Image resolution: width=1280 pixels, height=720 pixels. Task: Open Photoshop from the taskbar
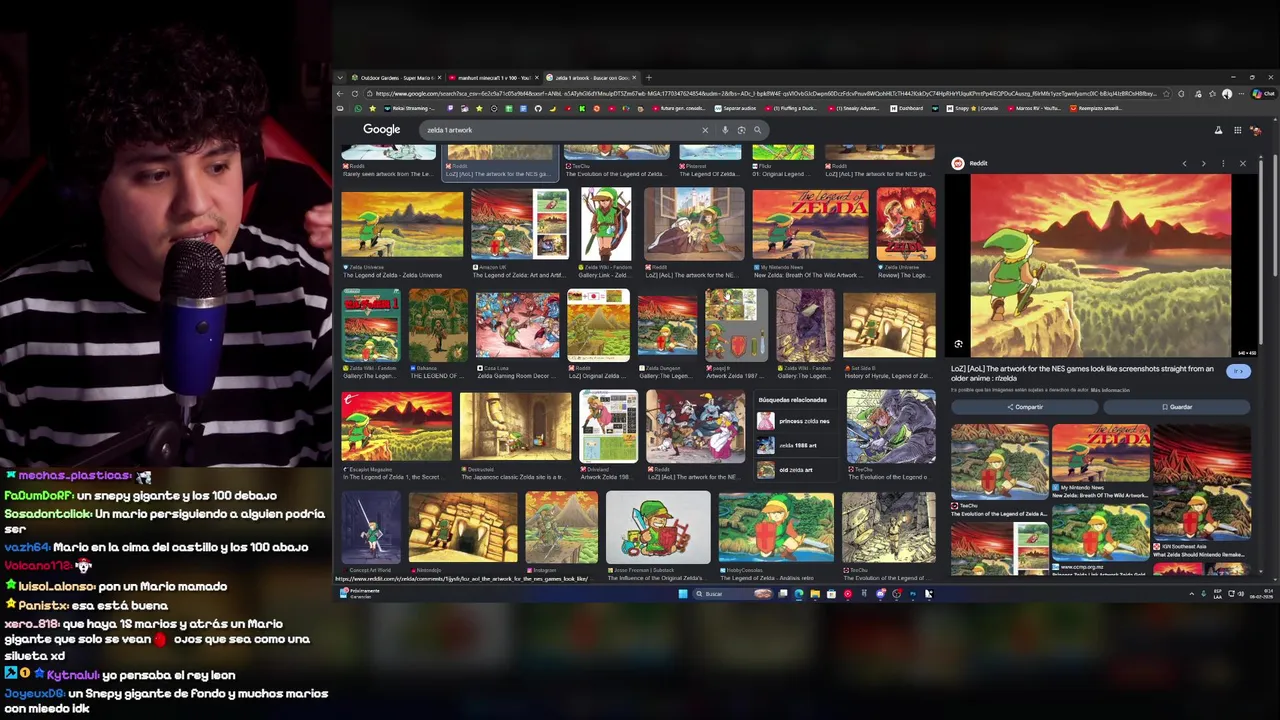pyautogui.click(x=912, y=594)
